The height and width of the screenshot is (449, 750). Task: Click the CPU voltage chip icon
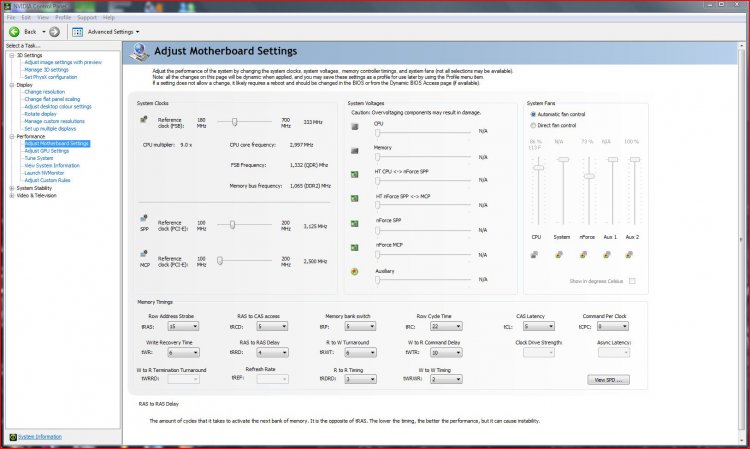tap(354, 127)
